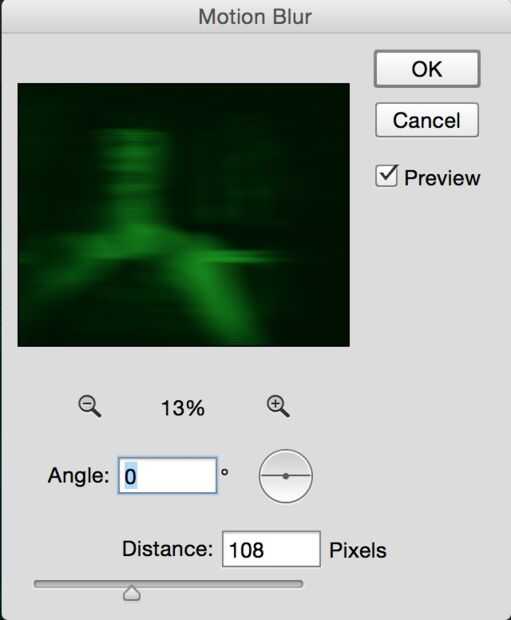
Task: Click the Distance slider thumb handle
Action: [132, 593]
